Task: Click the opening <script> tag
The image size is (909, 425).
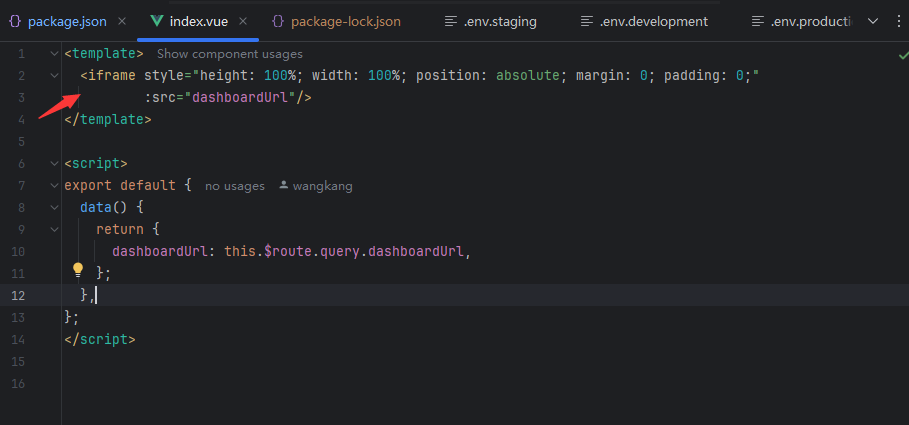Action: (96, 164)
